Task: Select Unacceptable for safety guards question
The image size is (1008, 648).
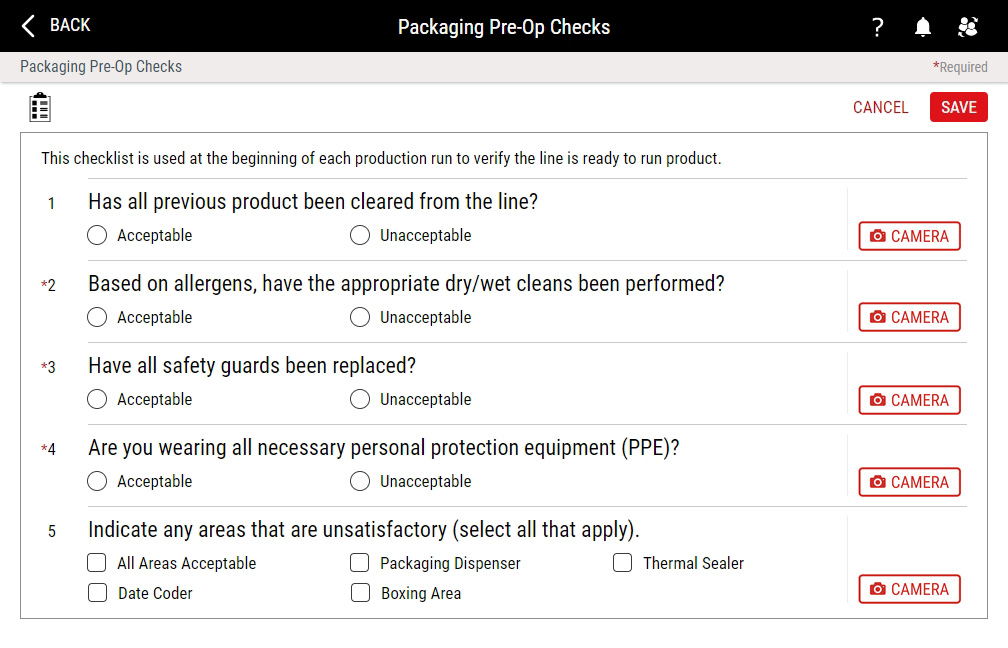Action: click(x=360, y=399)
